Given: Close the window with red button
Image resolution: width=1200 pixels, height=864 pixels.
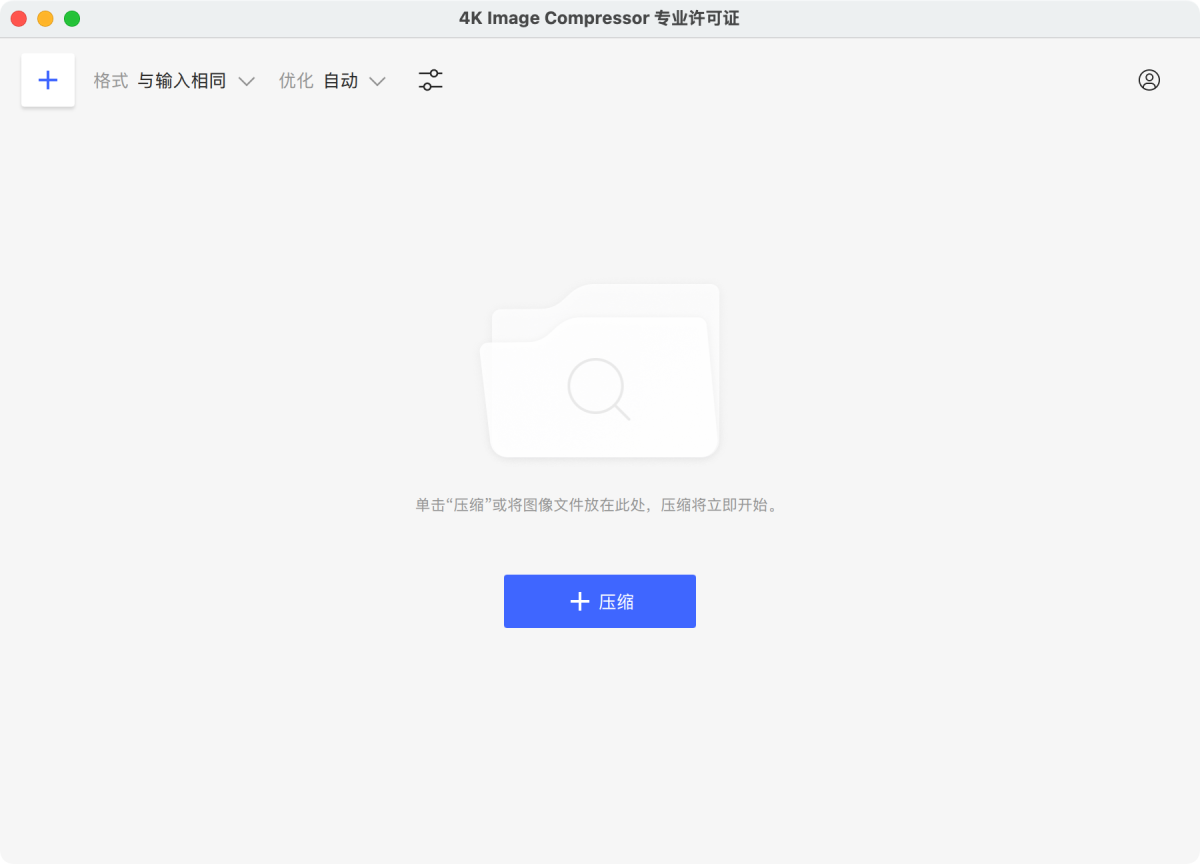Looking at the screenshot, I should click(19, 19).
